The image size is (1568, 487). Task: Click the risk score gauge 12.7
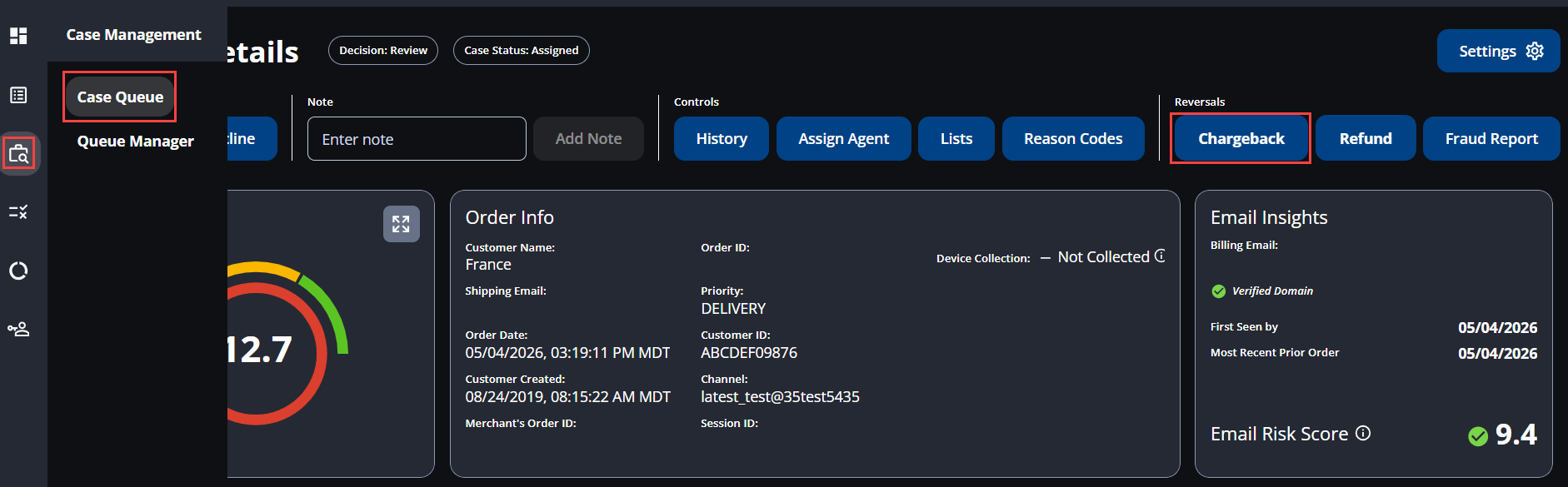(x=259, y=349)
